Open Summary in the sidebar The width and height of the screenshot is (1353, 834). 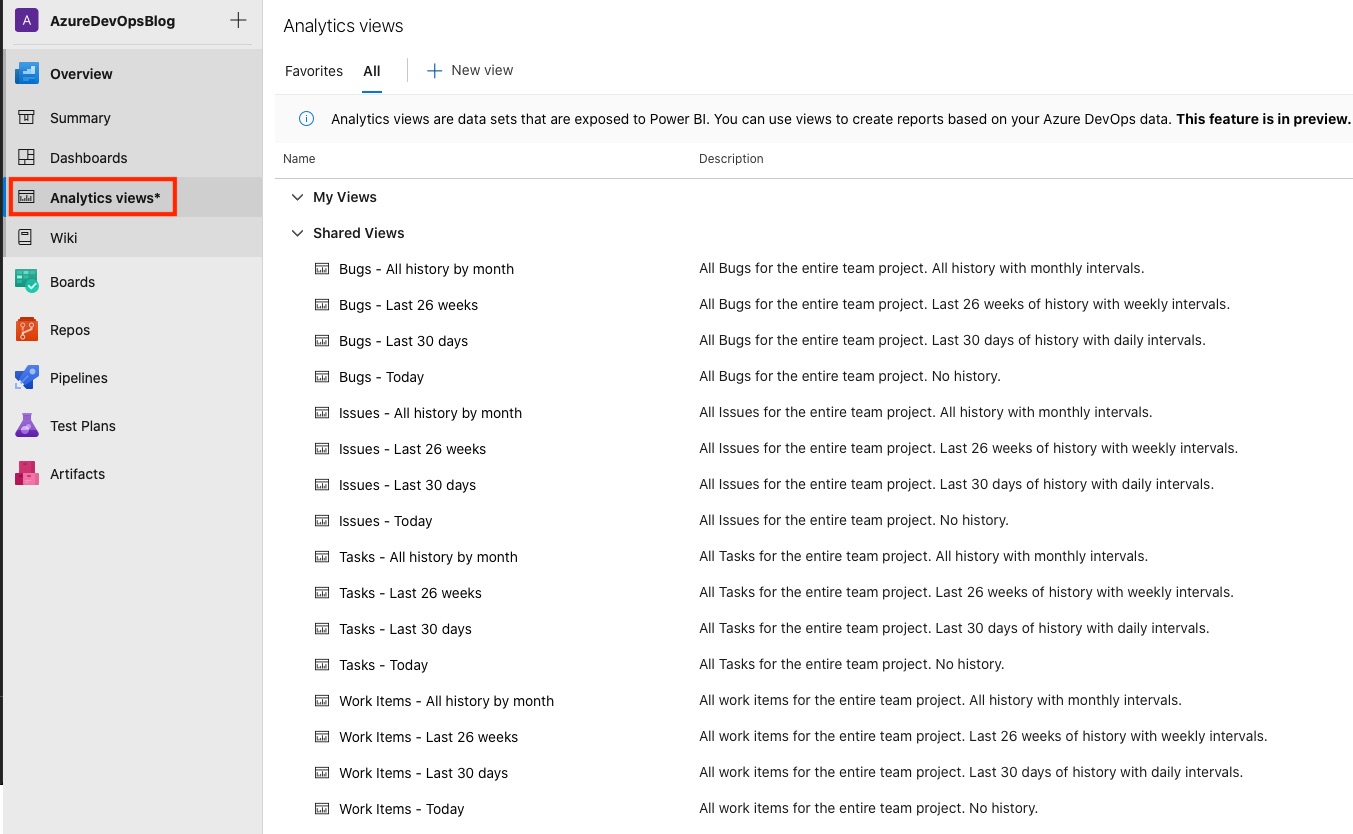click(x=80, y=118)
